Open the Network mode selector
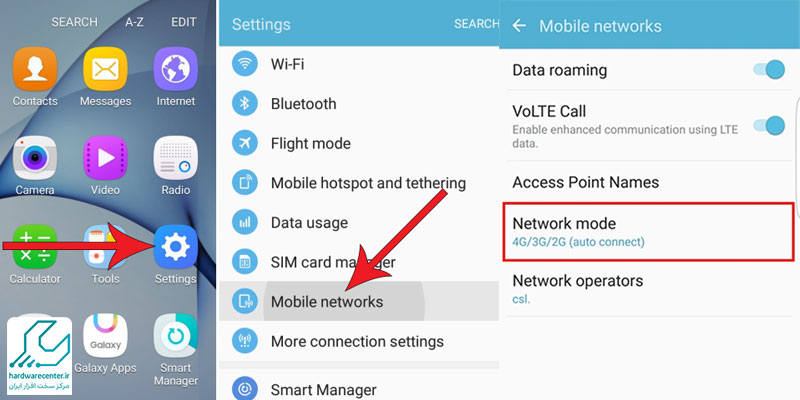The image size is (800, 400). tap(649, 232)
